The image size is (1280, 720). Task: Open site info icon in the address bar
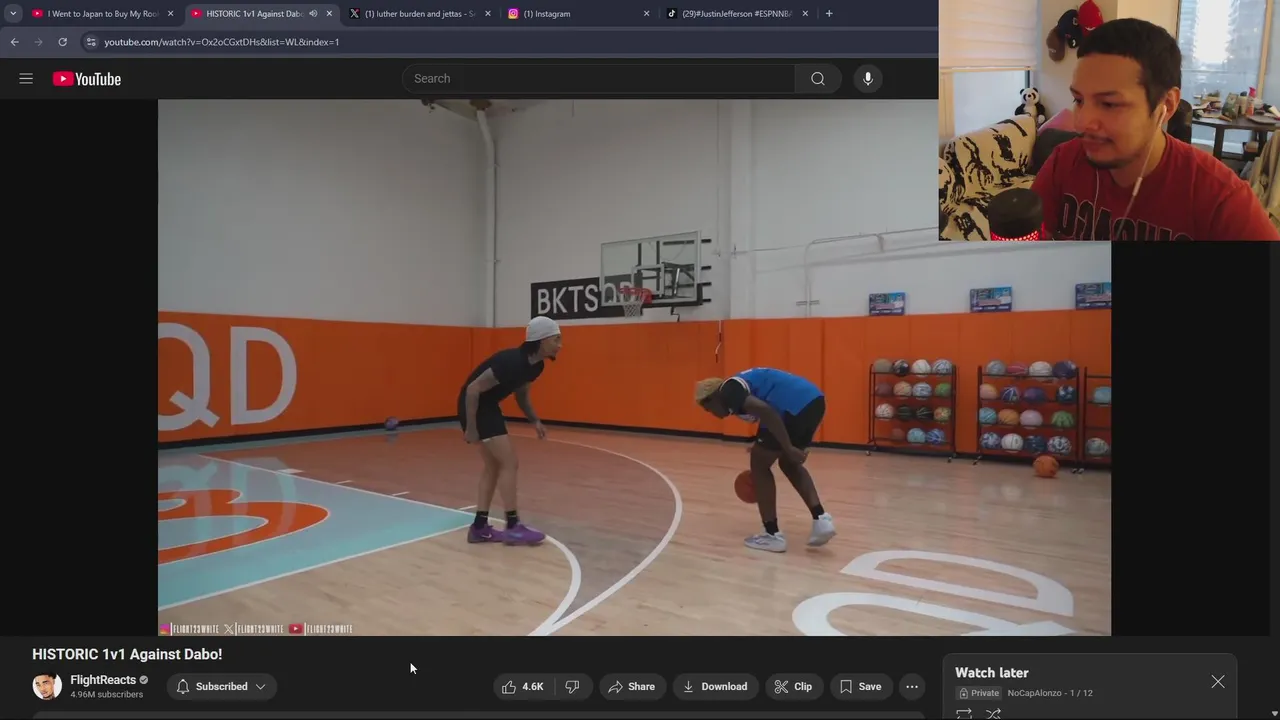click(x=91, y=42)
